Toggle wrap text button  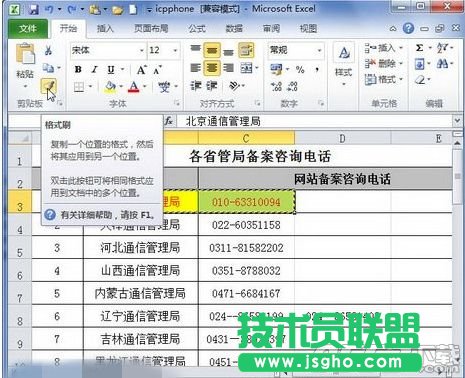point(246,50)
